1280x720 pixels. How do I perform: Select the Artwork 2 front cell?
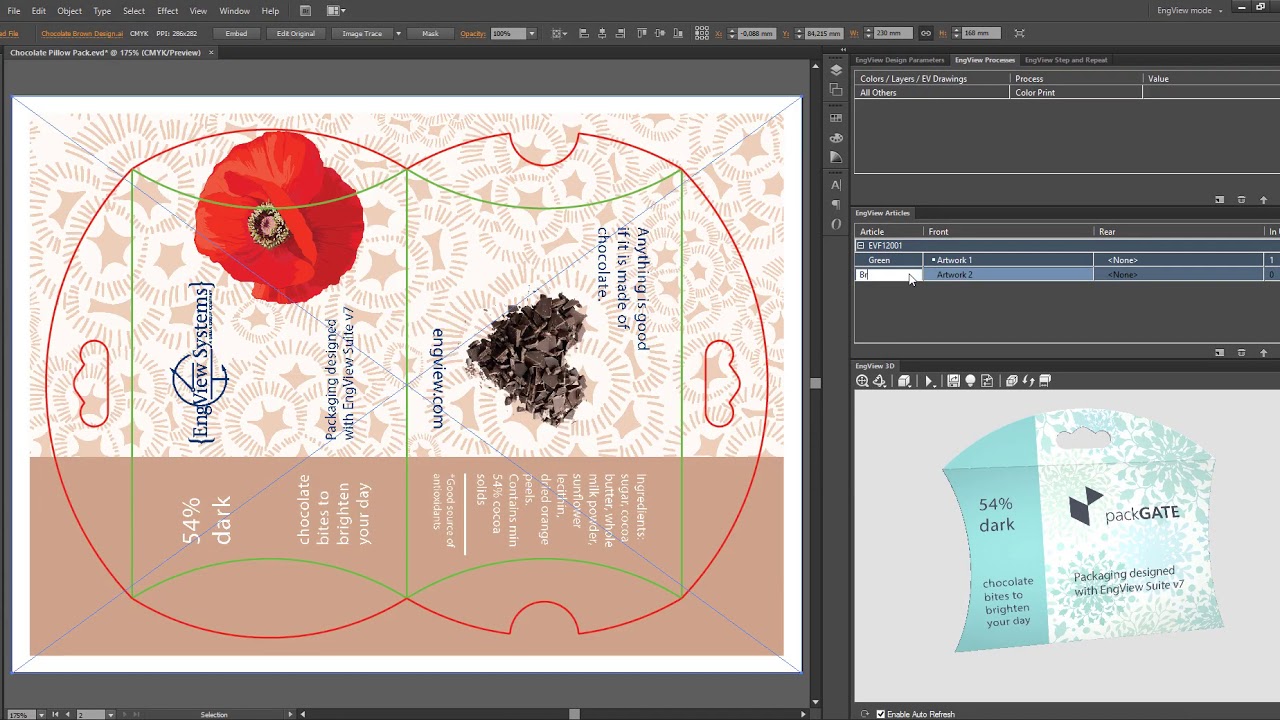[x=1008, y=275]
